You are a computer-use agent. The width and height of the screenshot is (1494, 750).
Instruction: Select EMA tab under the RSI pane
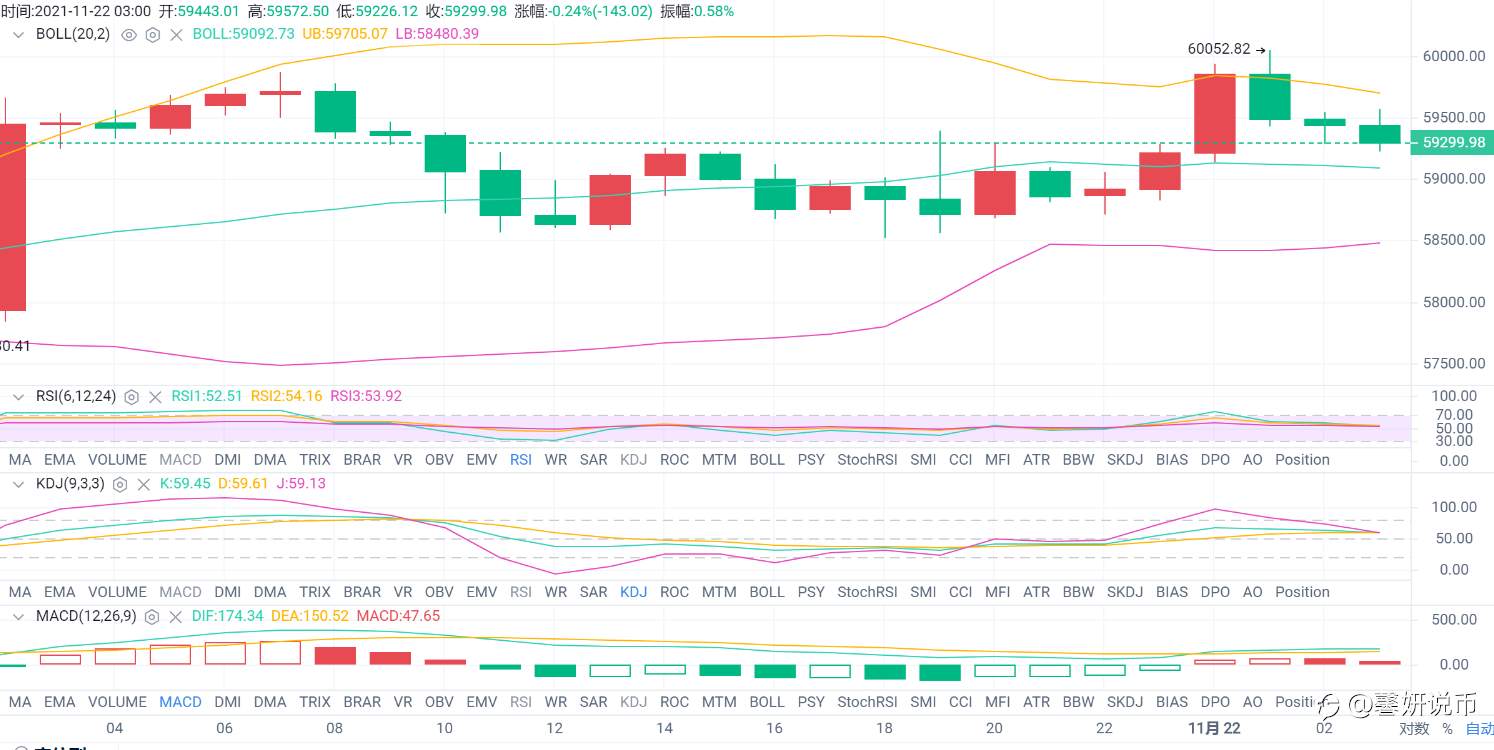tap(60, 460)
